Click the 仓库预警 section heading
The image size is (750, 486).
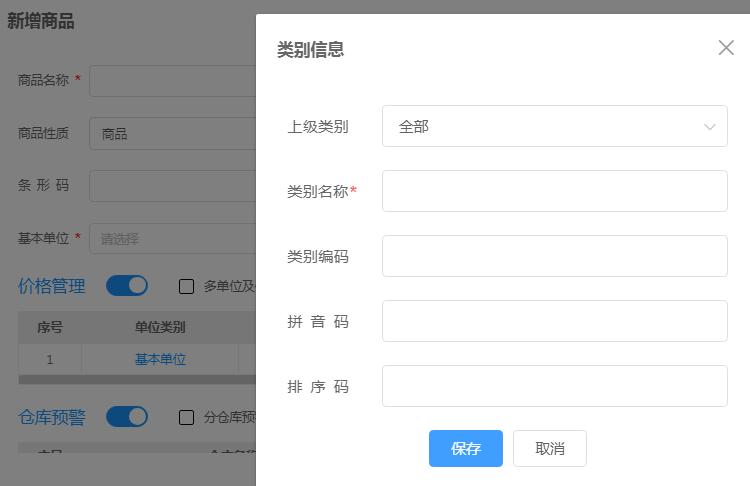[x=52, y=417]
